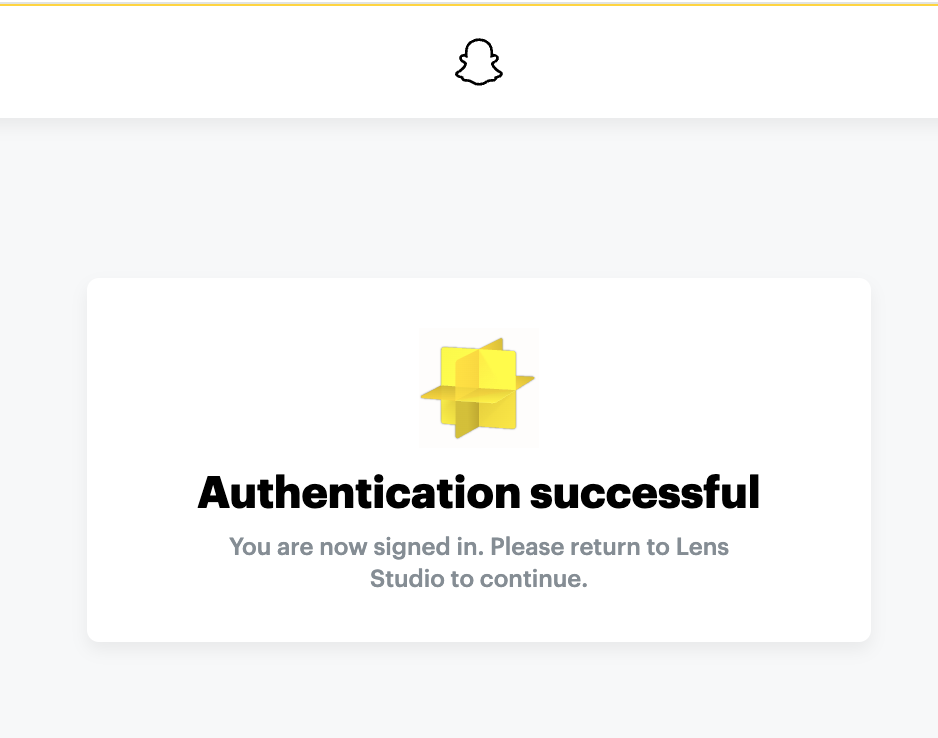Viewport: 938px width, 738px height.
Task: Click the gray background beneath the white card
Action: tap(479, 692)
